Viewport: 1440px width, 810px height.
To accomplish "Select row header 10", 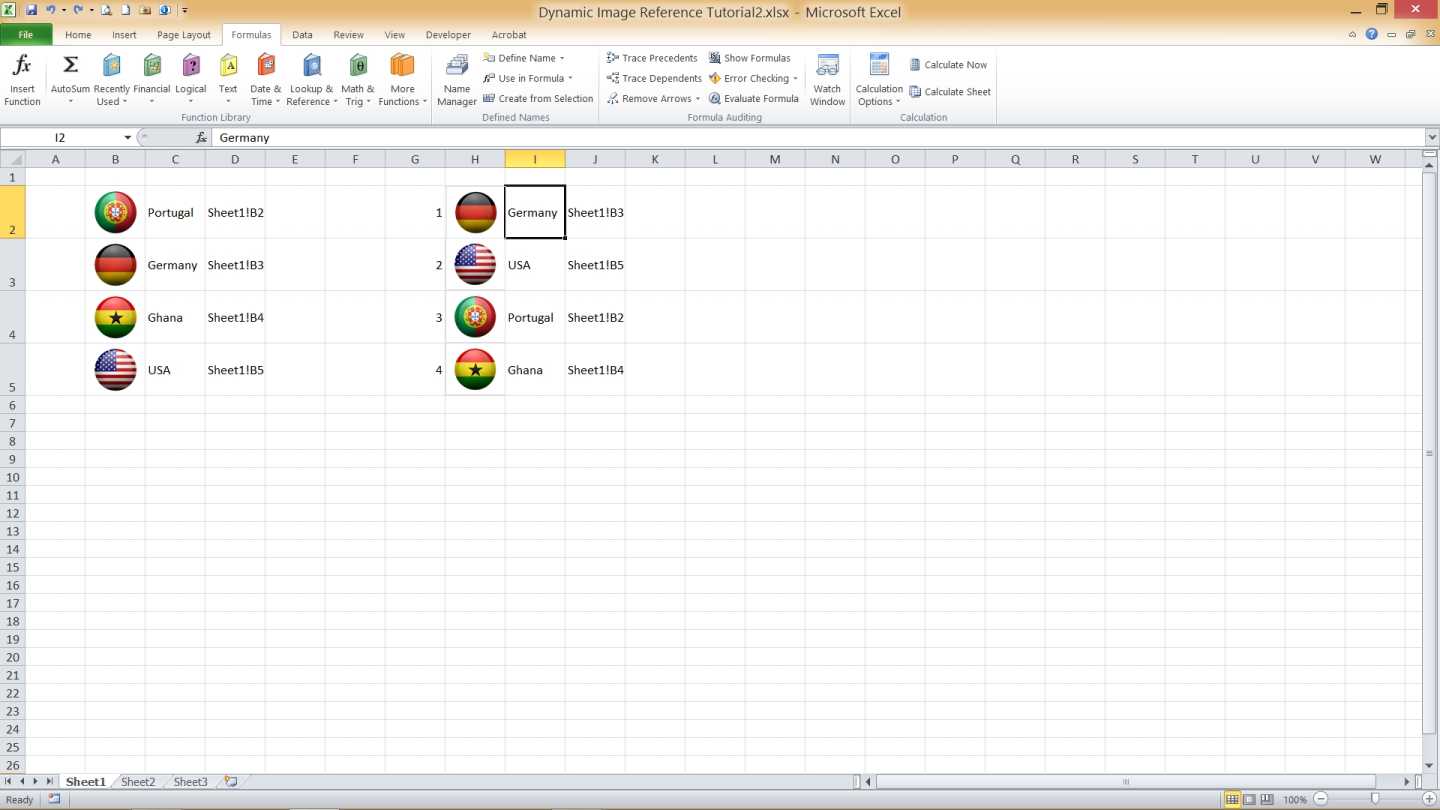I will click(12, 477).
